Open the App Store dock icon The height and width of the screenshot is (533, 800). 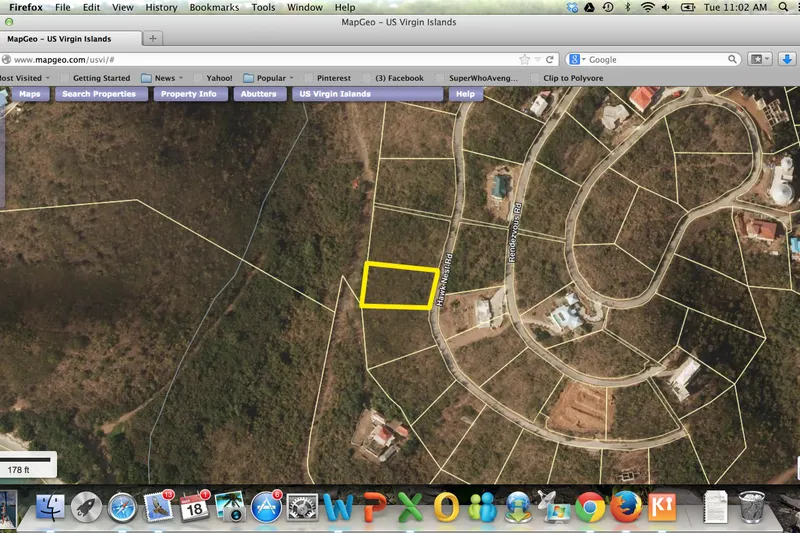[267, 507]
